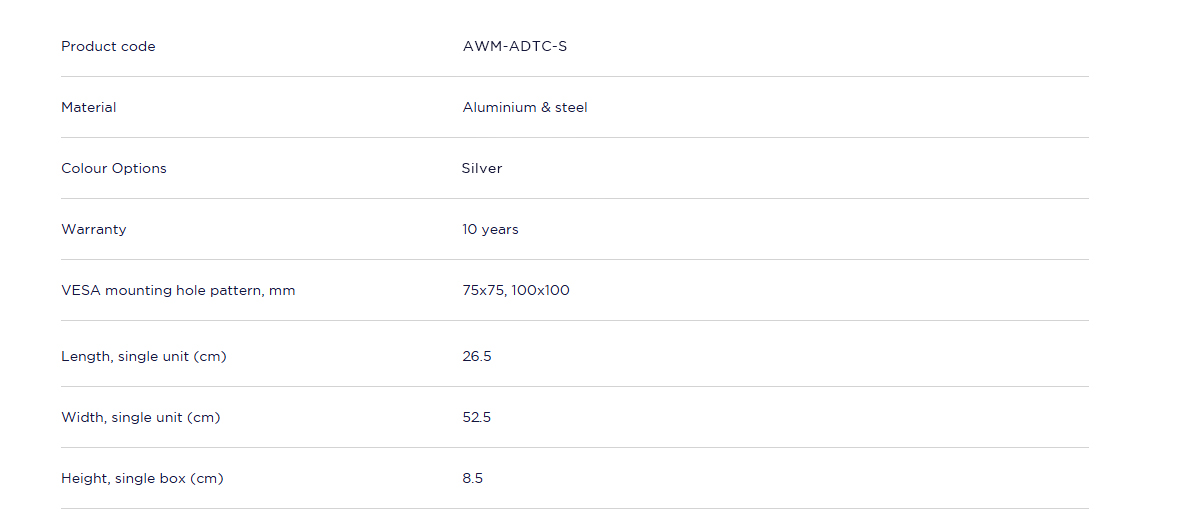Select the Silver colour value

(482, 169)
